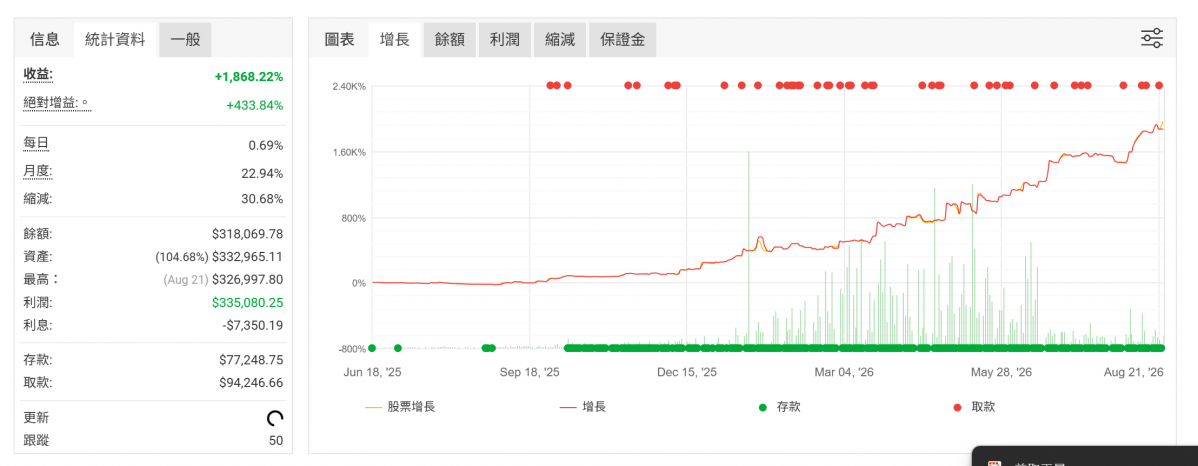Click the first green deposit marker at Jun 18
This screenshot has height=466, width=1198.
click(x=372, y=348)
